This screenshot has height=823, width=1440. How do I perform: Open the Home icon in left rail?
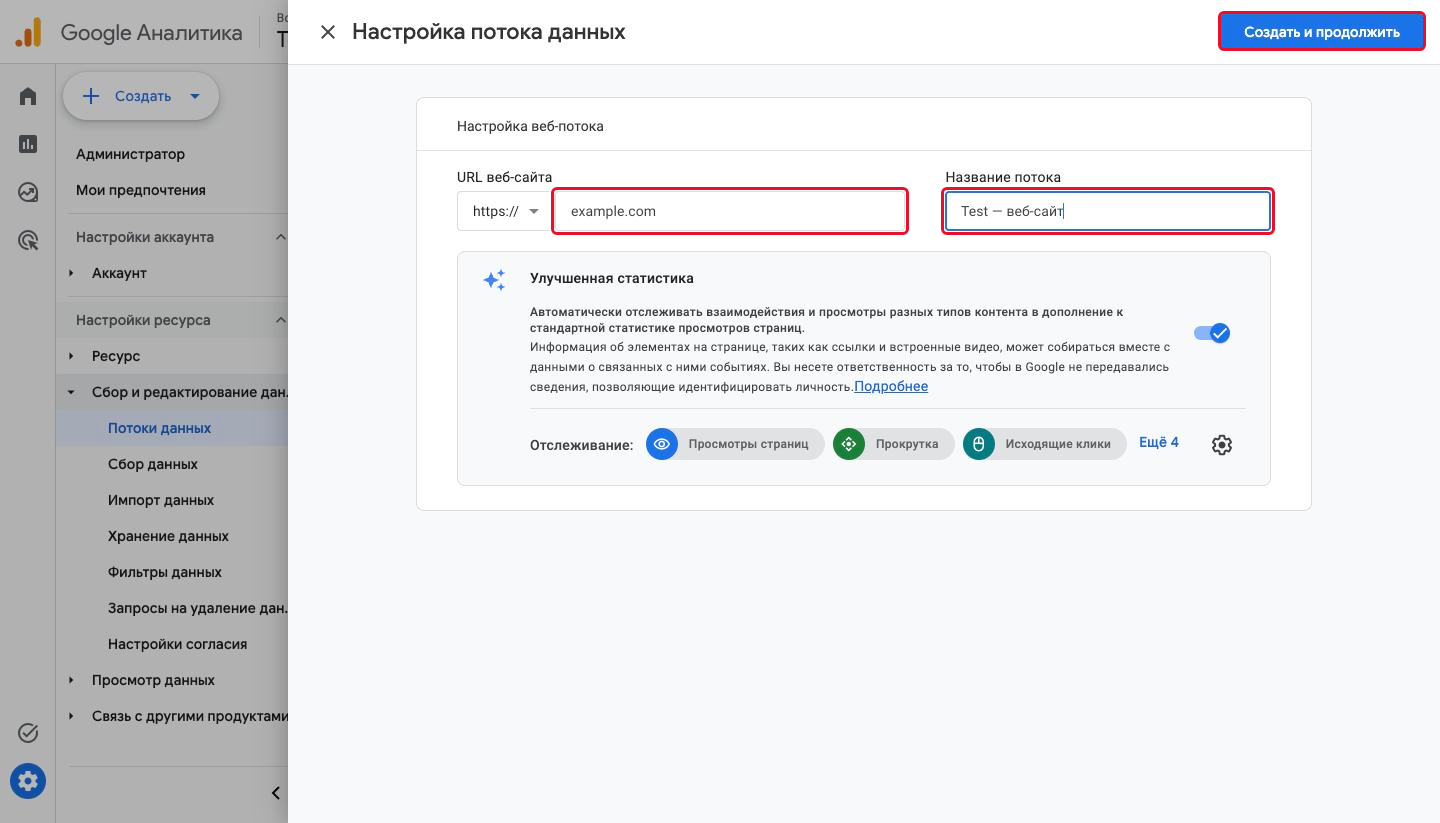(28, 97)
